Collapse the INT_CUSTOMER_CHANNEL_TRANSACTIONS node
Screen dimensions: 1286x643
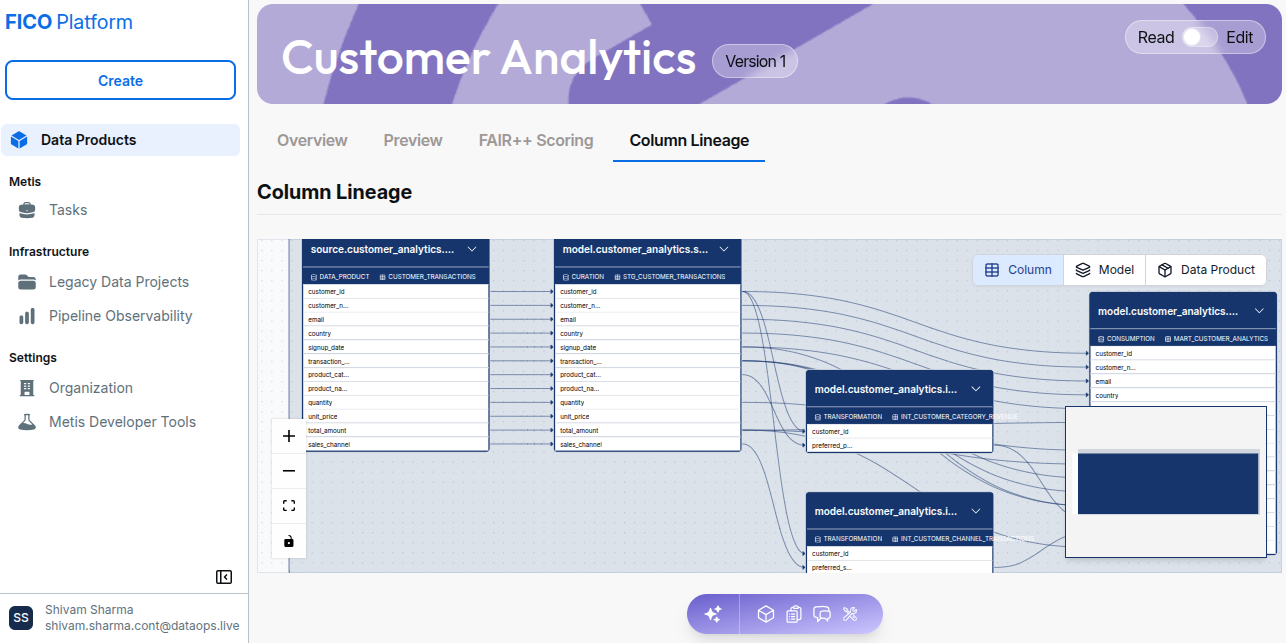coord(976,511)
